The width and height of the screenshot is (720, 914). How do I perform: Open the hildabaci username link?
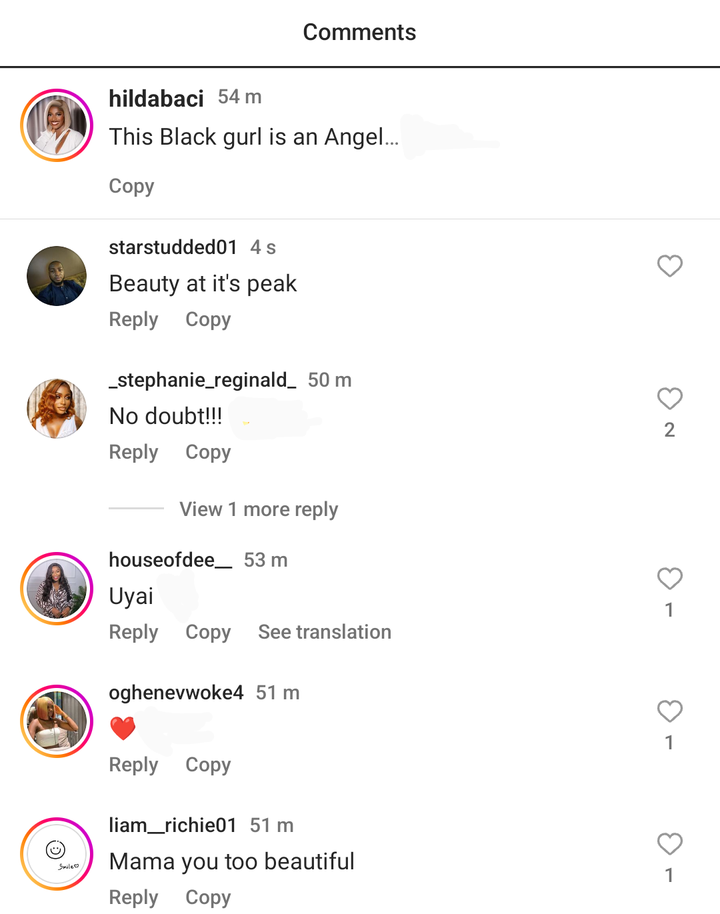coord(156,99)
